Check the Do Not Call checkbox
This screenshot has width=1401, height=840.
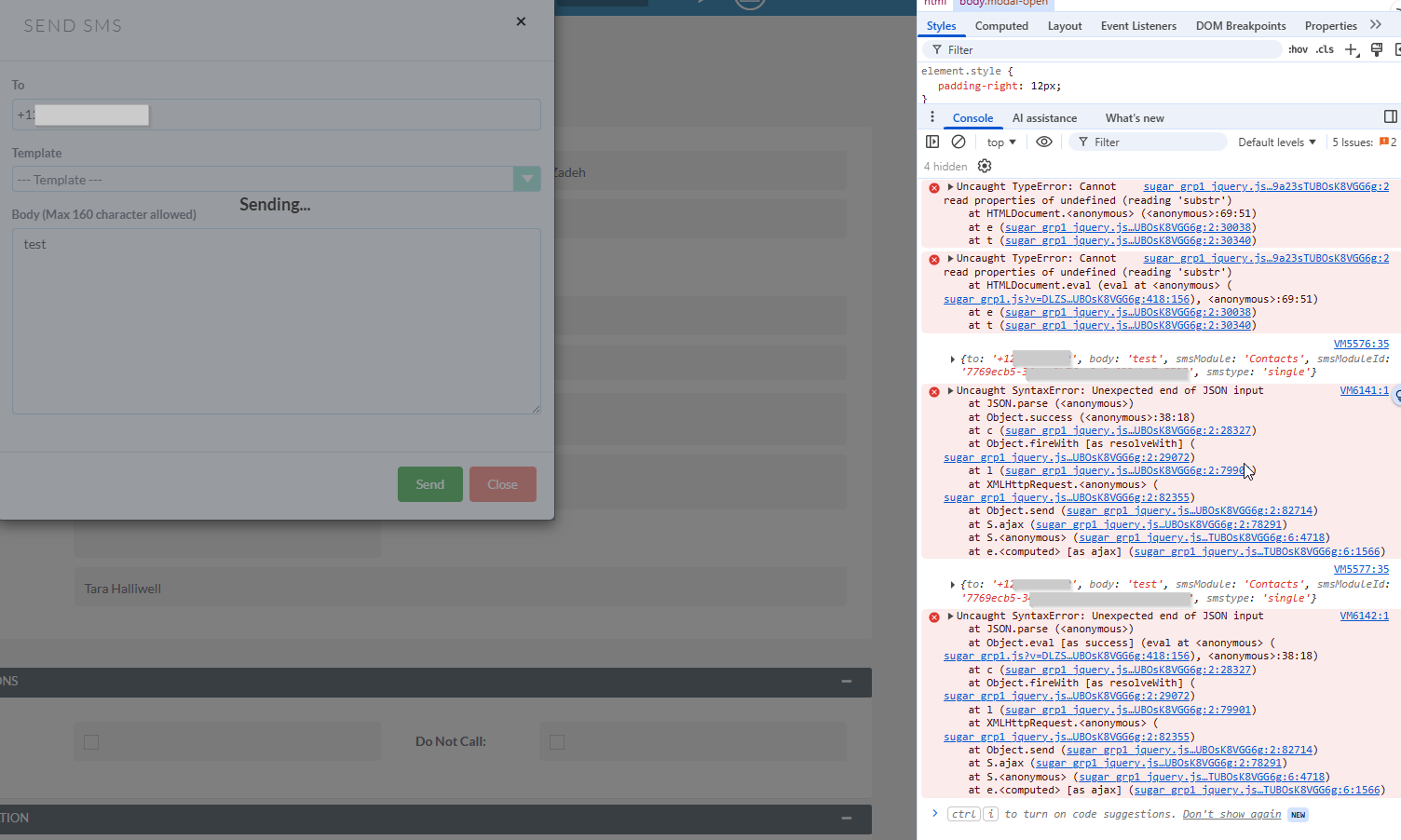tap(557, 742)
